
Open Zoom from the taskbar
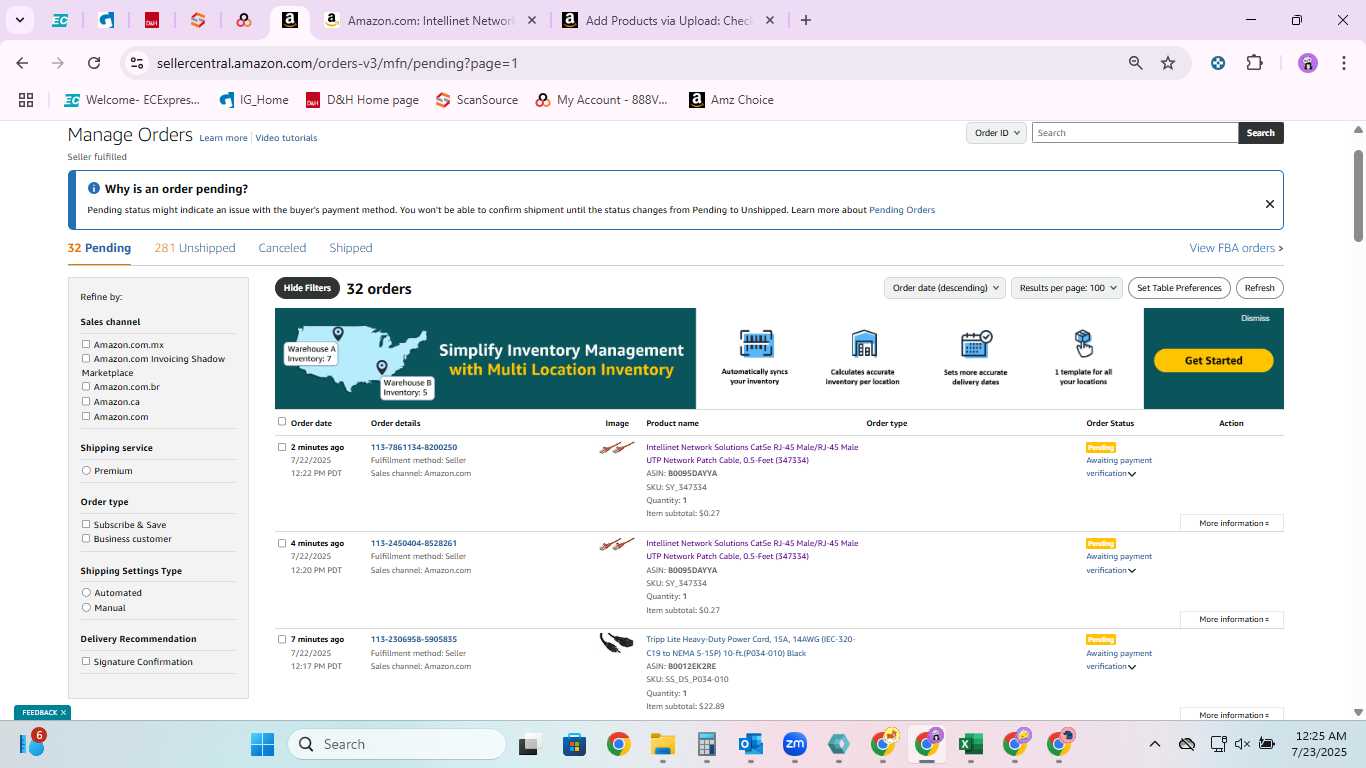coord(795,744)
